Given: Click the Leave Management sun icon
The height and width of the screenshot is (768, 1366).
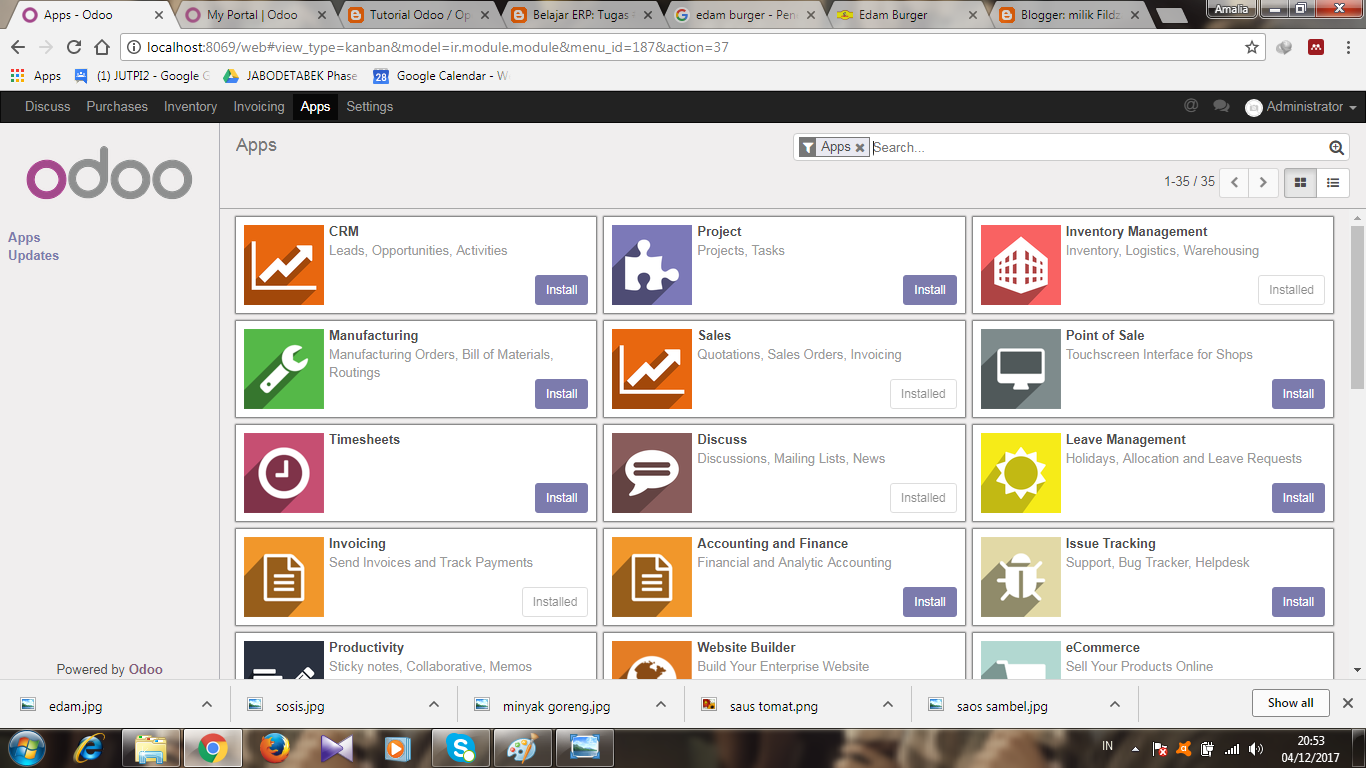Looking at the screenshot, I should point(1021,473).
